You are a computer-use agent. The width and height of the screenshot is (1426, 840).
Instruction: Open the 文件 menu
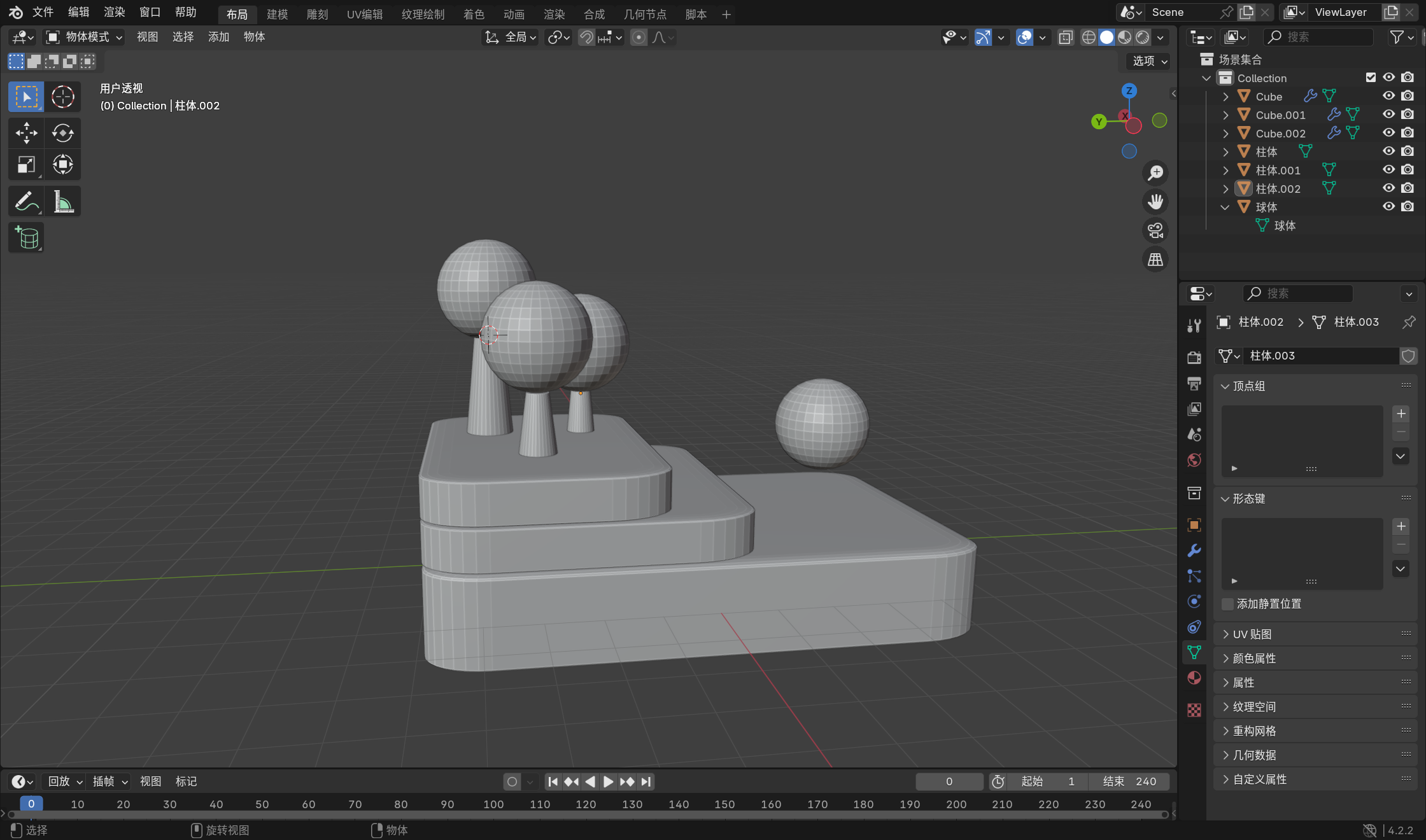(43, 12)
